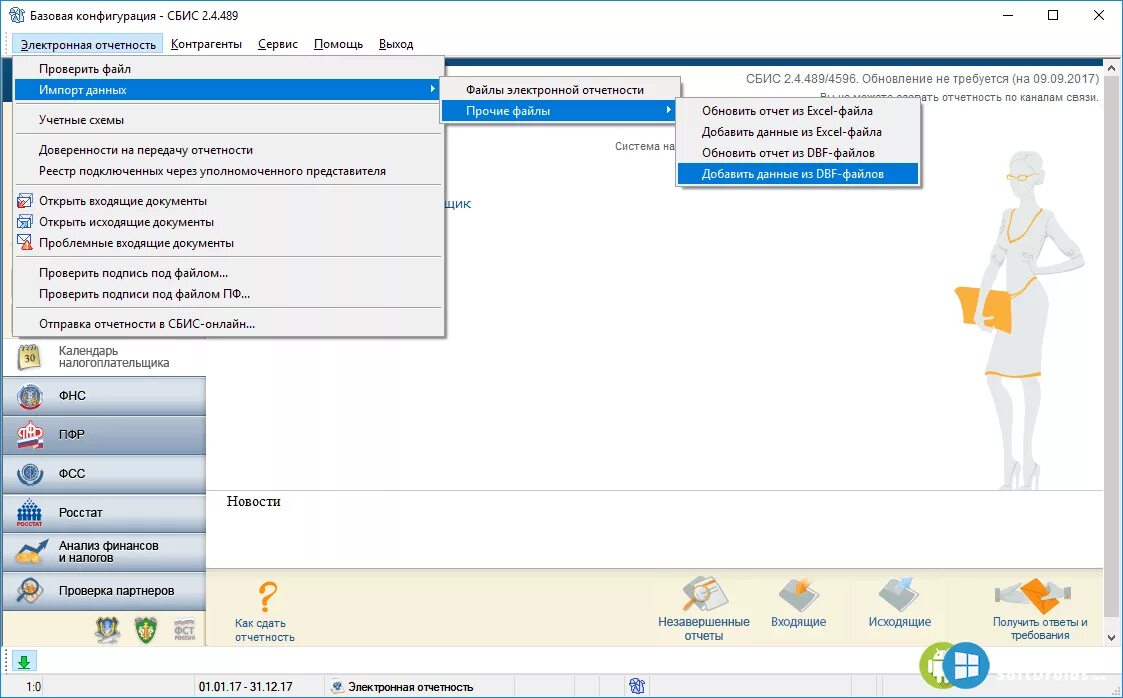Screen dimensions: 1123x698
Task: Choose Добавить данные из Excel-файла
Action: pyautogui.click(x=798, y=132)
